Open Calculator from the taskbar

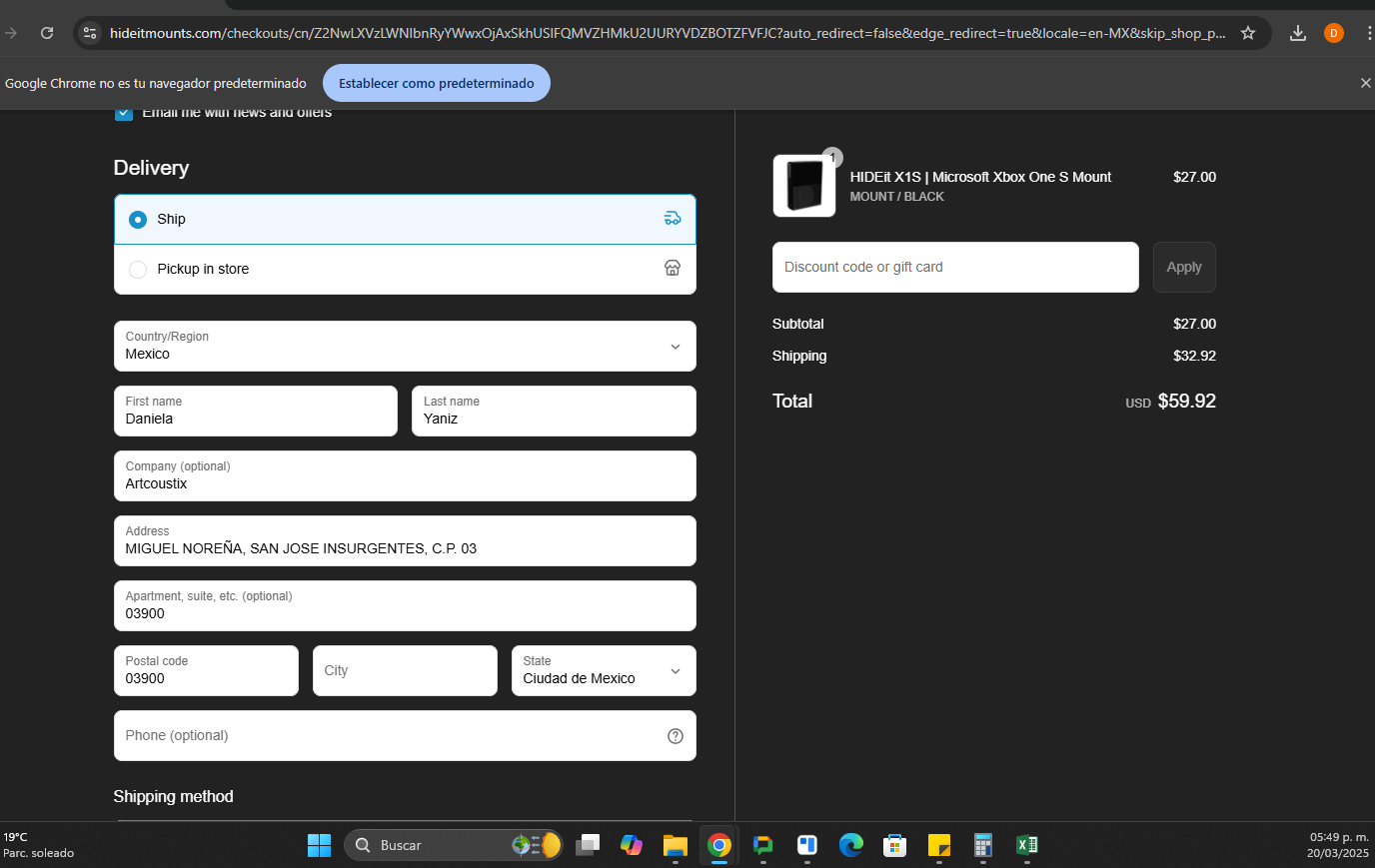(x=983, y=845)
